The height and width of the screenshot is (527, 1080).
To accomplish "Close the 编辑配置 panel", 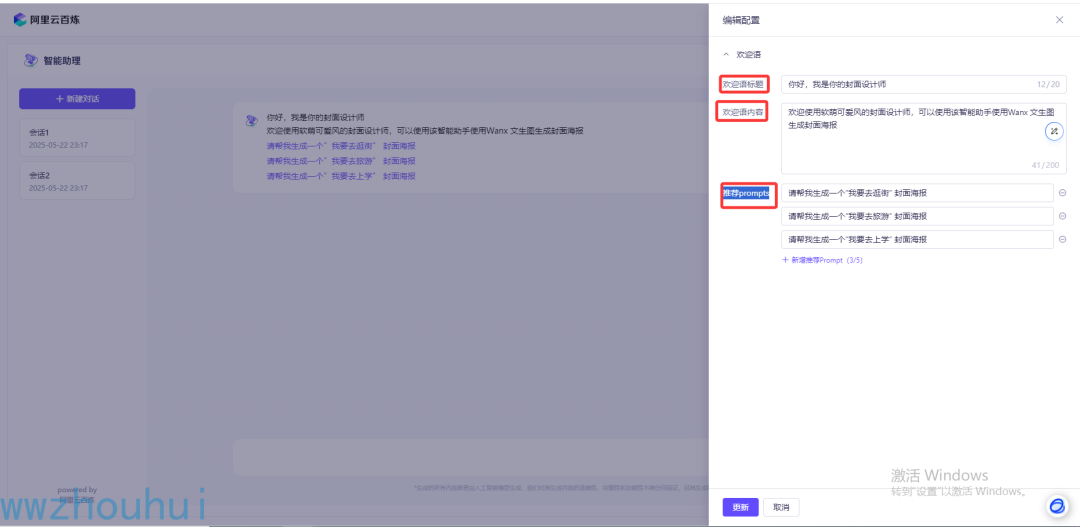I will click(x=1059, y=20).
